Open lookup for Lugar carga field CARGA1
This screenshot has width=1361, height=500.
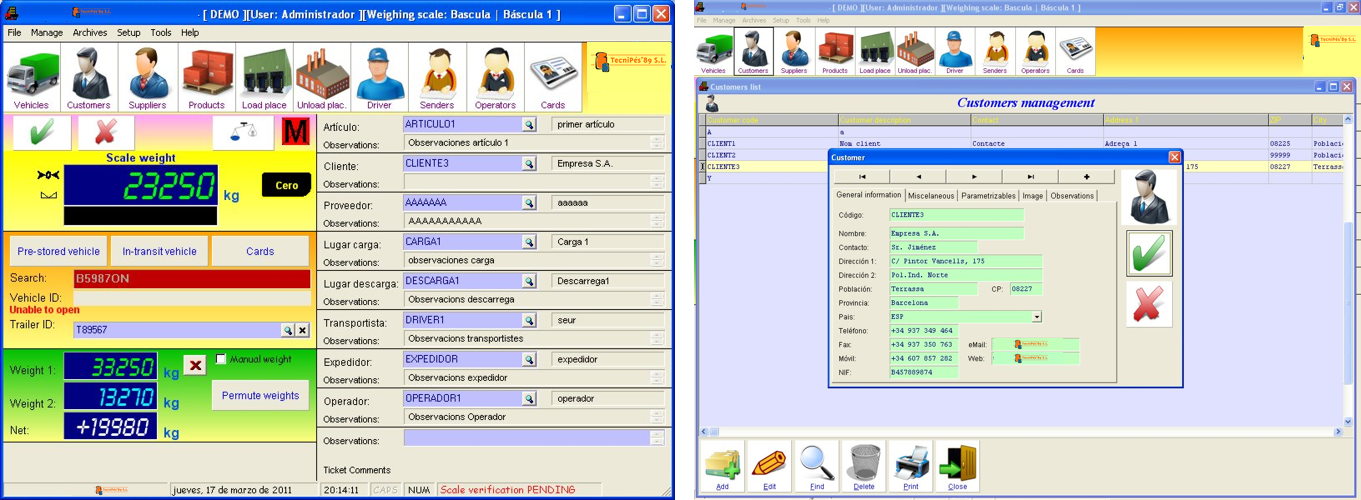[529, 242]
